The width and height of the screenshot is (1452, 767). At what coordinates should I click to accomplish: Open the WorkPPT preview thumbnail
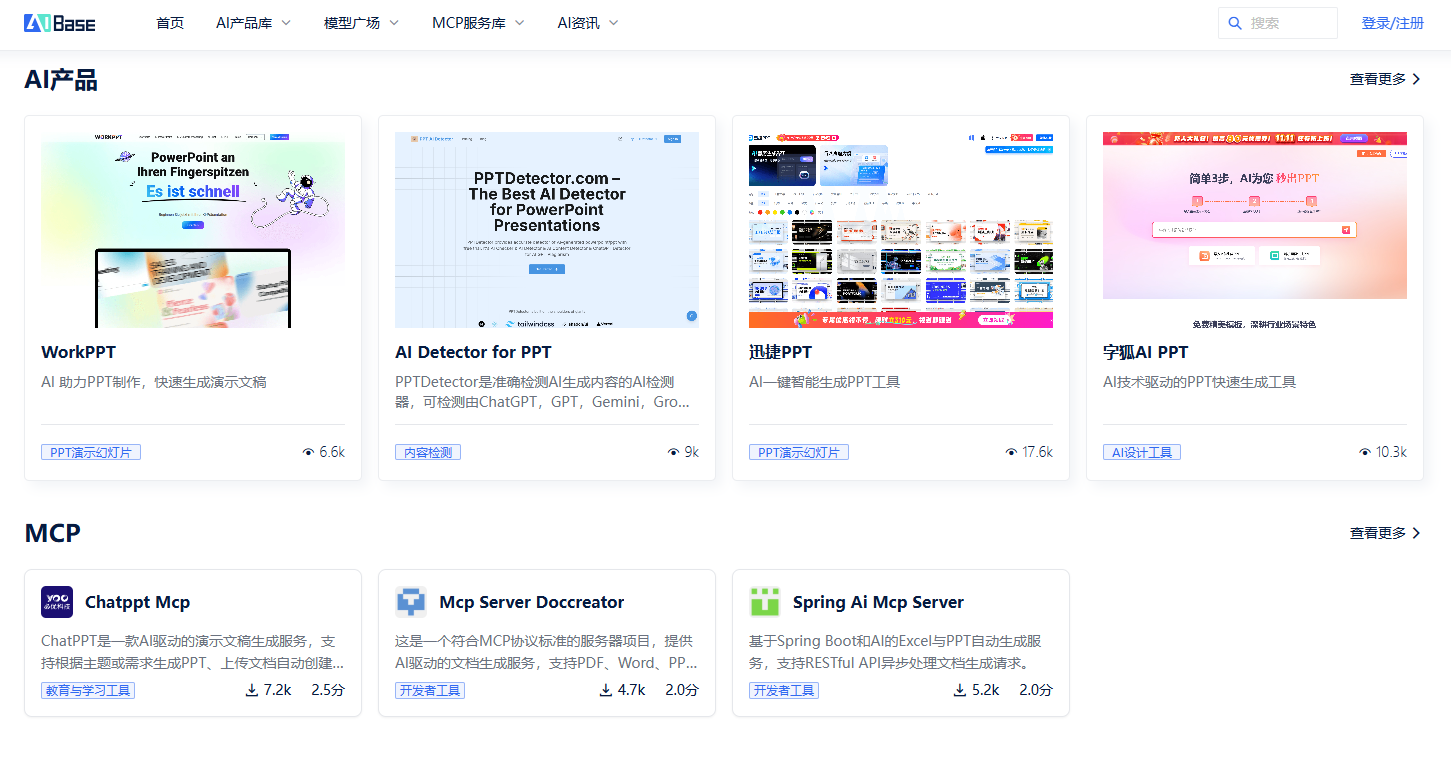(193, 230)
